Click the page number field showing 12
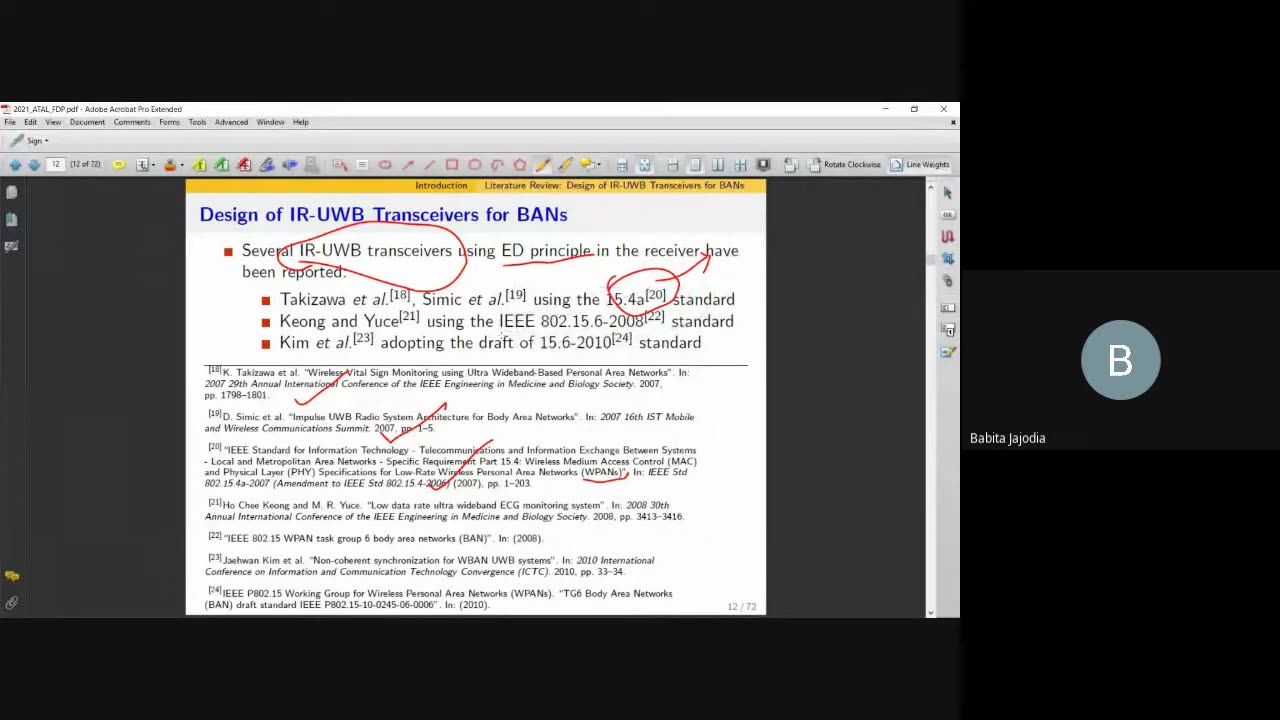The width and height of the screenshot is (1280, 720). point(56,165)
